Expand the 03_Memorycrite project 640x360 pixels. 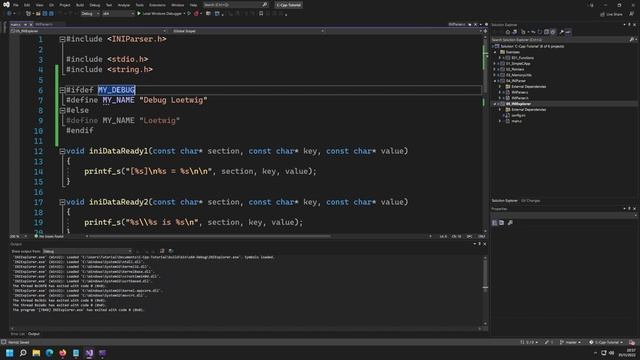click(495, 75)
